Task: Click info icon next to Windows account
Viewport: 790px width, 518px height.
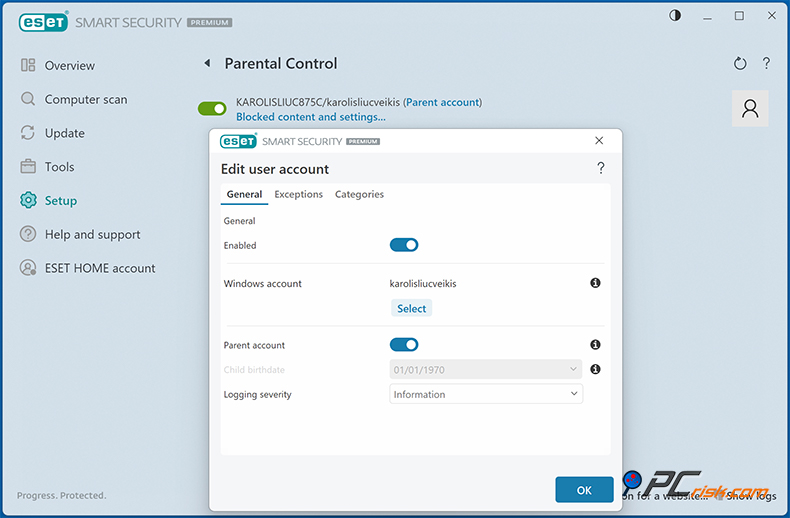Action: [x=595, y=284]
